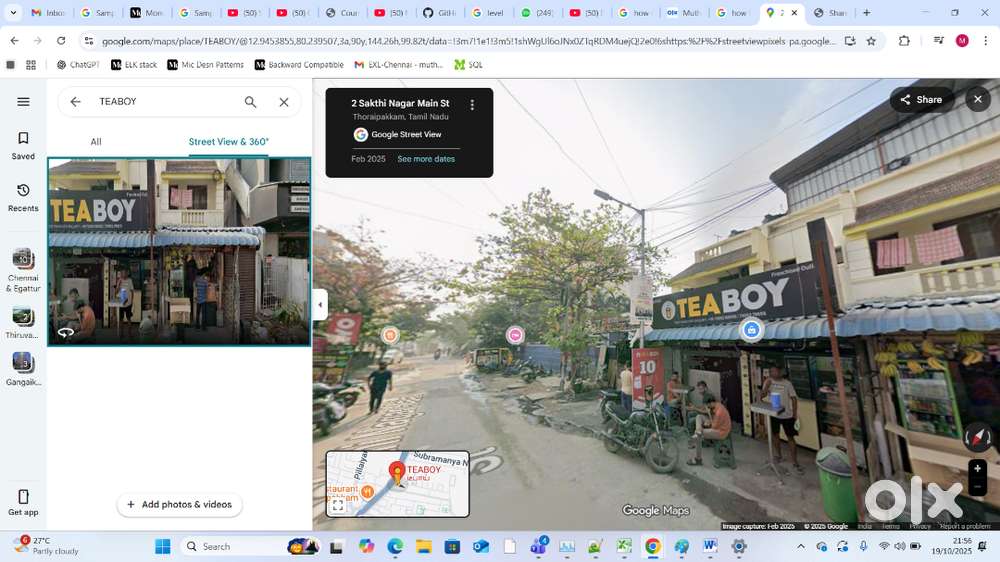Click the search magnifier icon beside TEABOY

(x=251, y=102)
